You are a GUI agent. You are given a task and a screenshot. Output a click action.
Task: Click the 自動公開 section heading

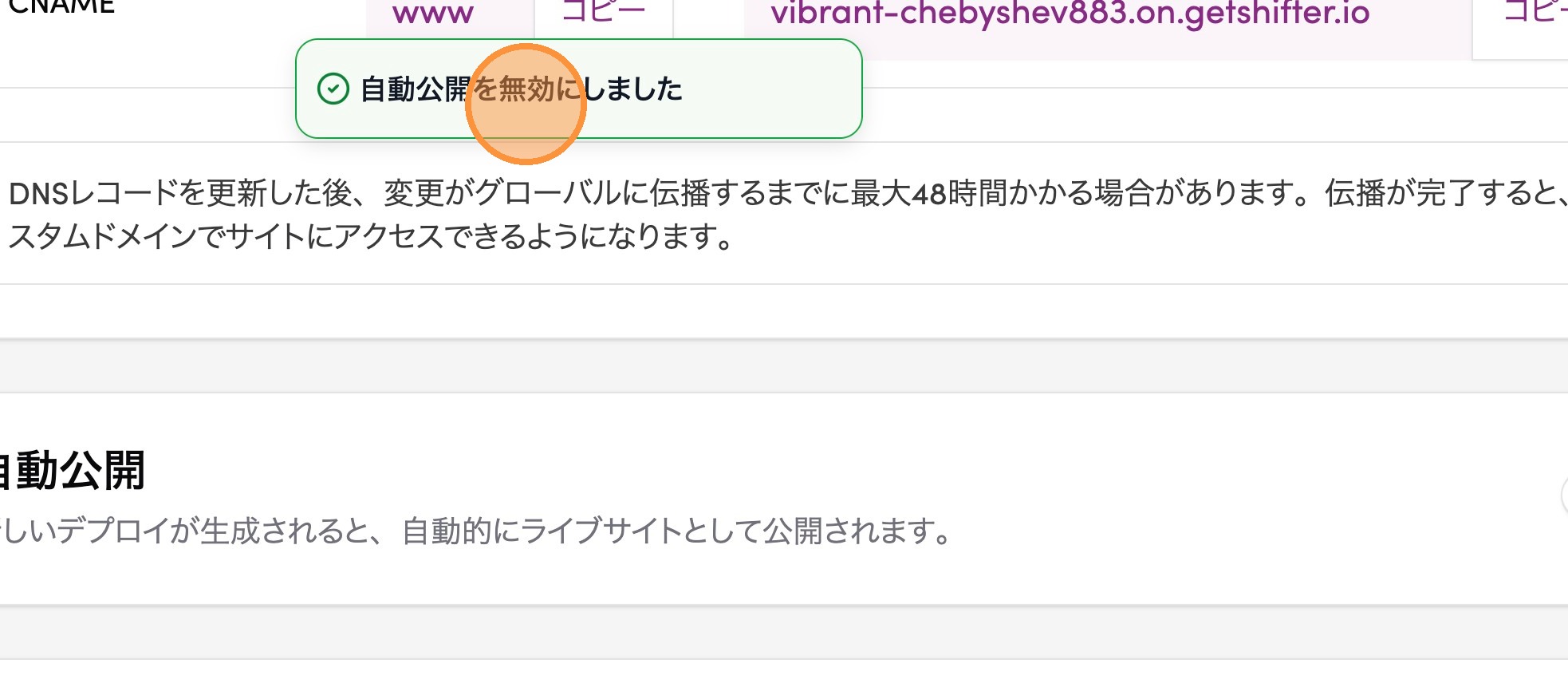coord(72,470)
